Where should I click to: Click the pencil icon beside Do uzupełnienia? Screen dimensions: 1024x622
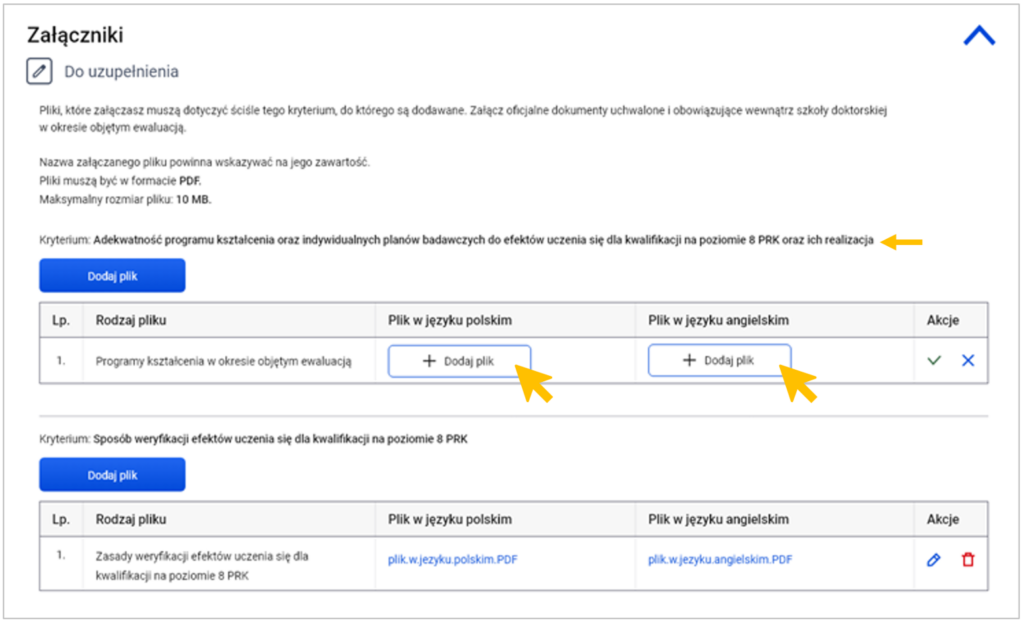coord(39,71)
